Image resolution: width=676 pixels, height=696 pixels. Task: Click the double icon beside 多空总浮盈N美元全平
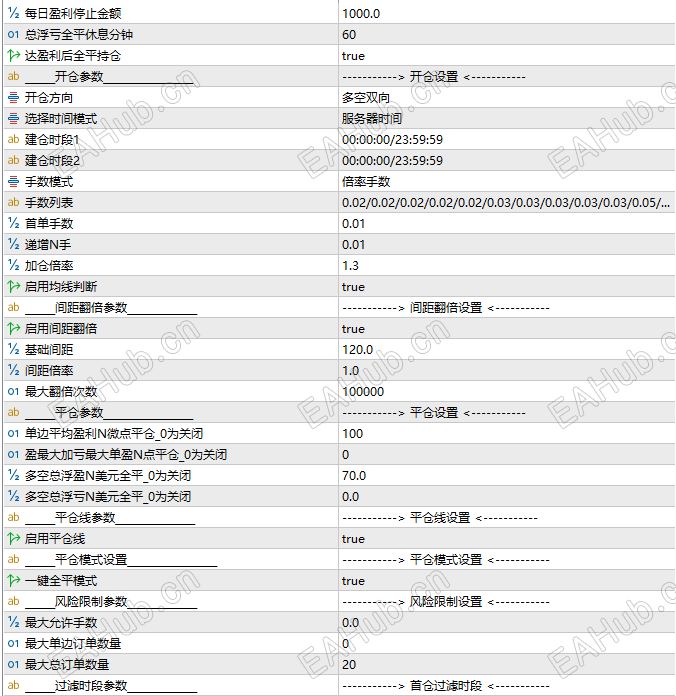(13, 475)
